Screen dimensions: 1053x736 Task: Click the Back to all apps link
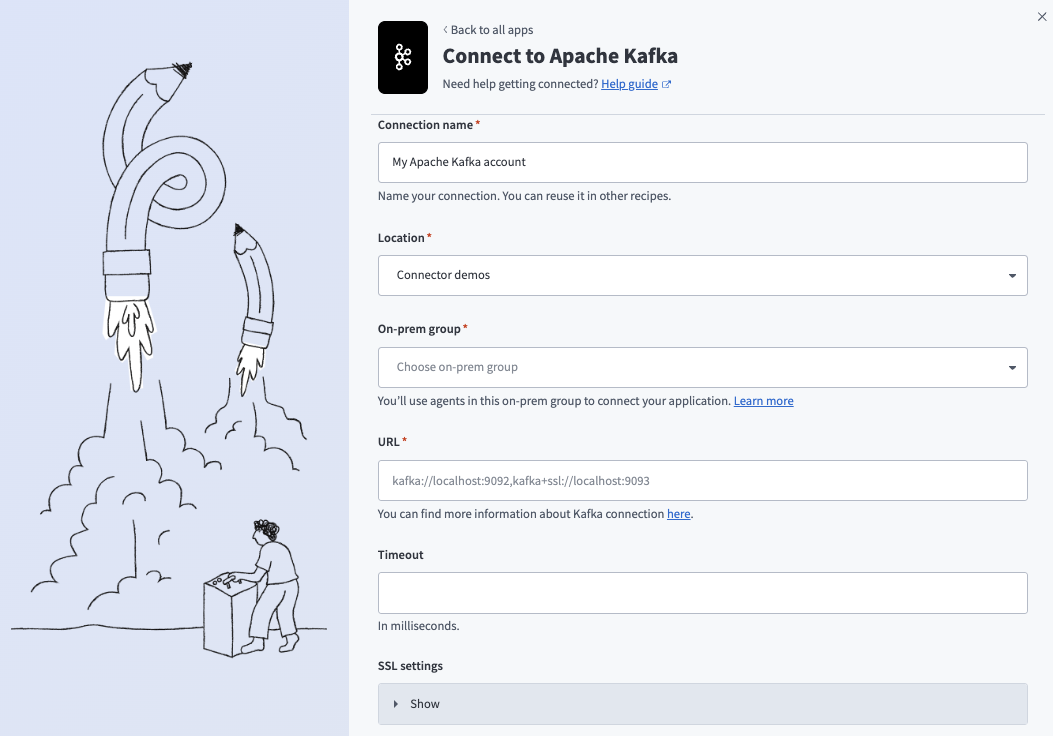coord(492,30)
